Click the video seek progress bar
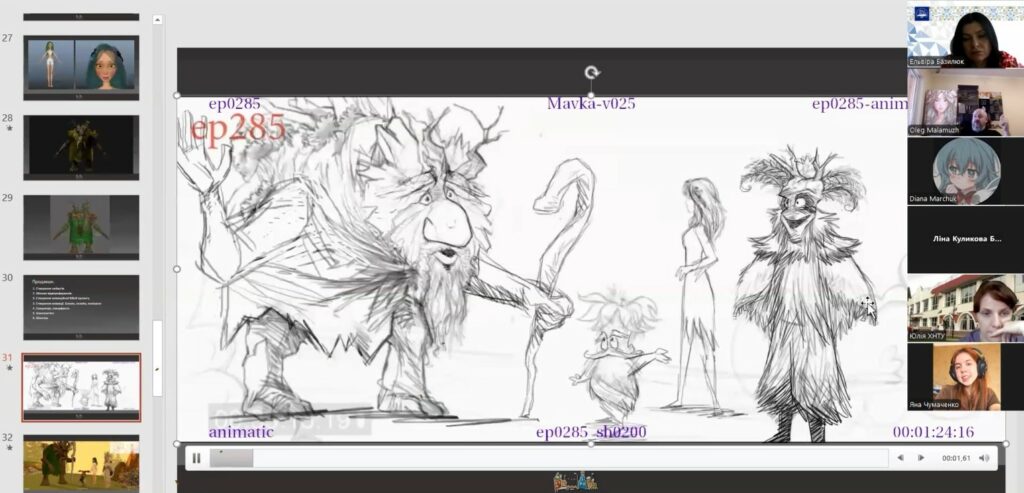The height and width of the screenshot is (493, 1024). 549,458
